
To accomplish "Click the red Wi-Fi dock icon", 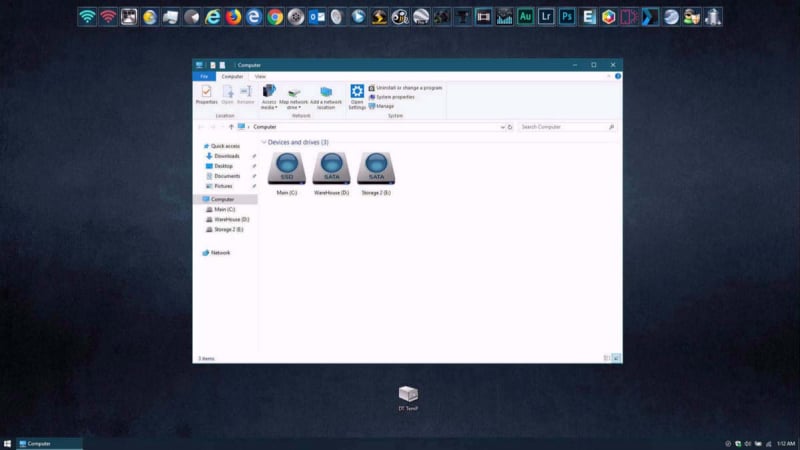I will [108, 17].
